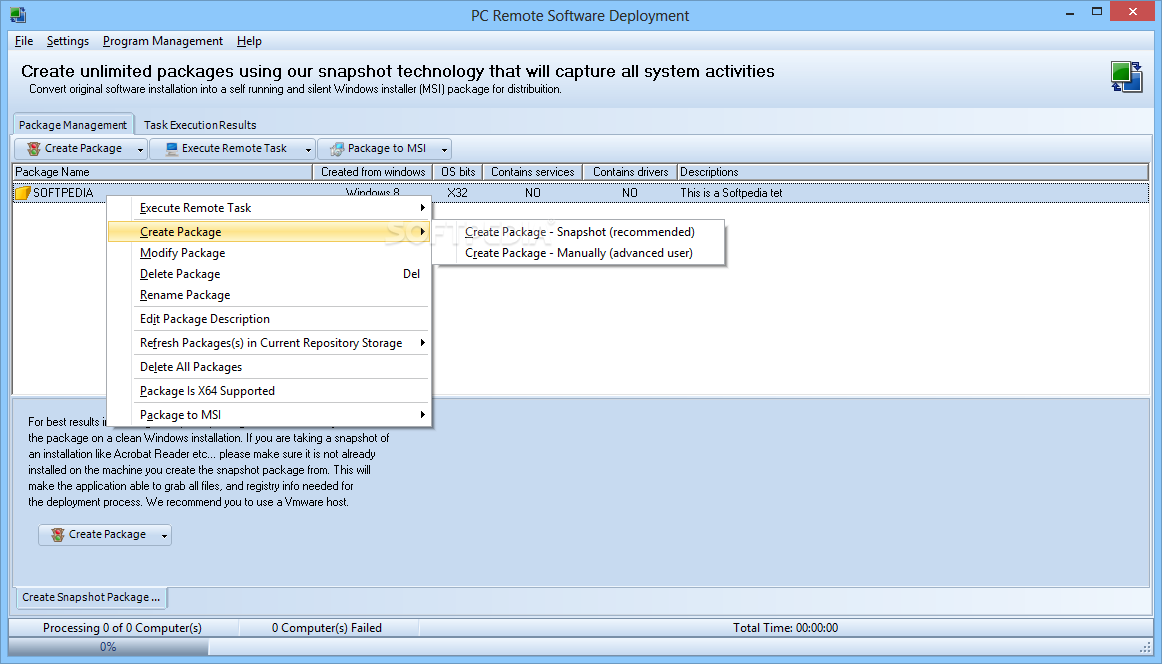Click the traffic-light icon on the lower Create Package button
The image size is (1162, 664).
57,534
